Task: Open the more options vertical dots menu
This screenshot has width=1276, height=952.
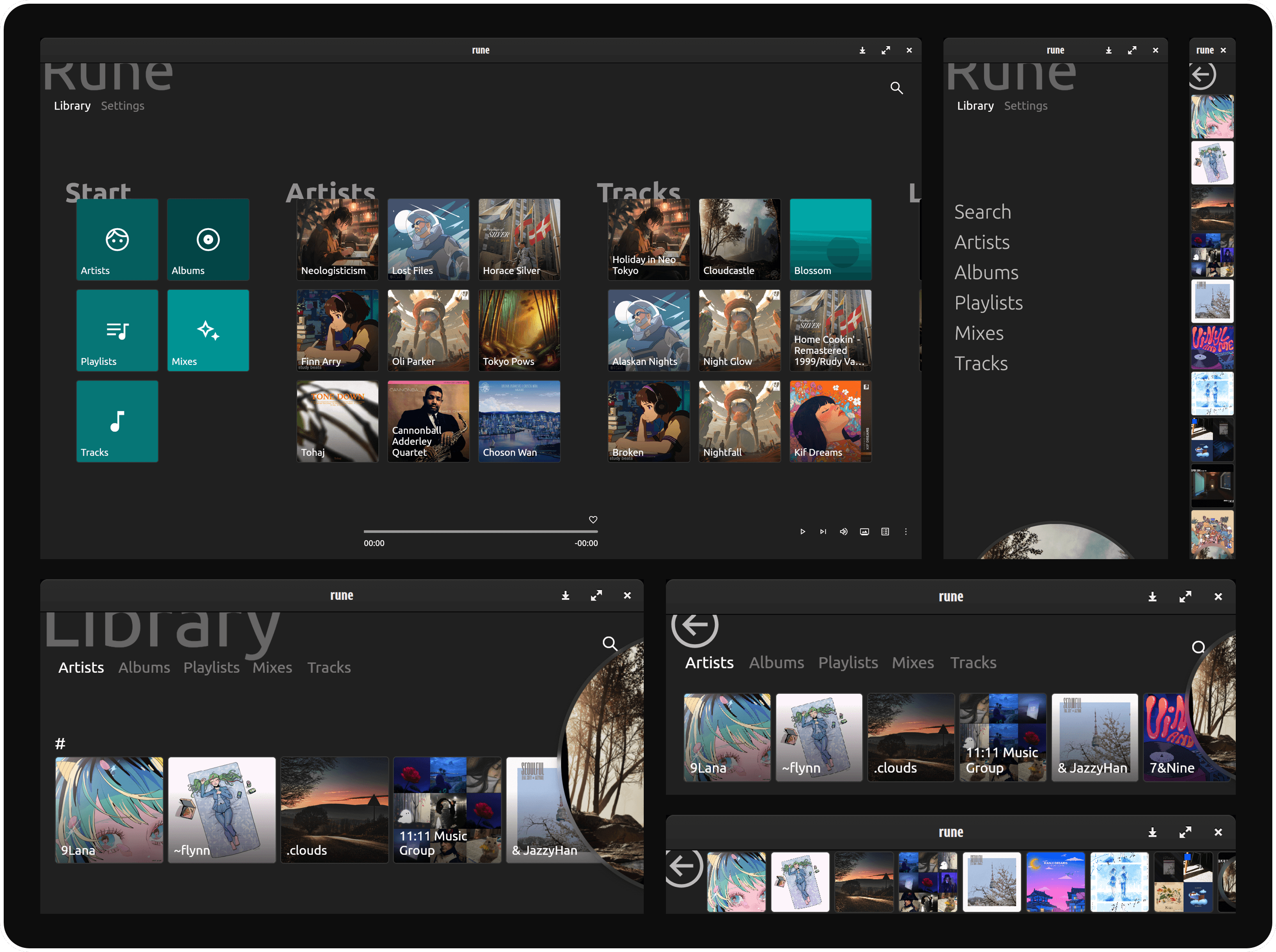Action: tap(905, 532)
